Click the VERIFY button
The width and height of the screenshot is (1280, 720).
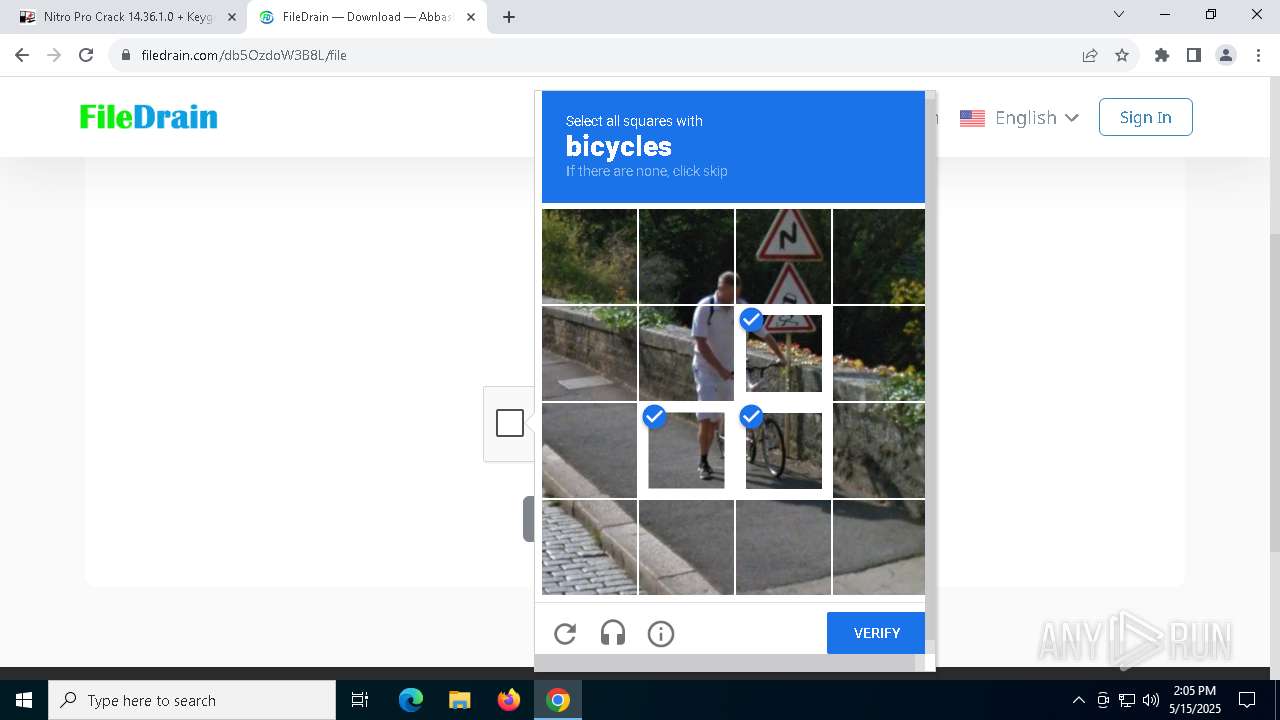876,633
